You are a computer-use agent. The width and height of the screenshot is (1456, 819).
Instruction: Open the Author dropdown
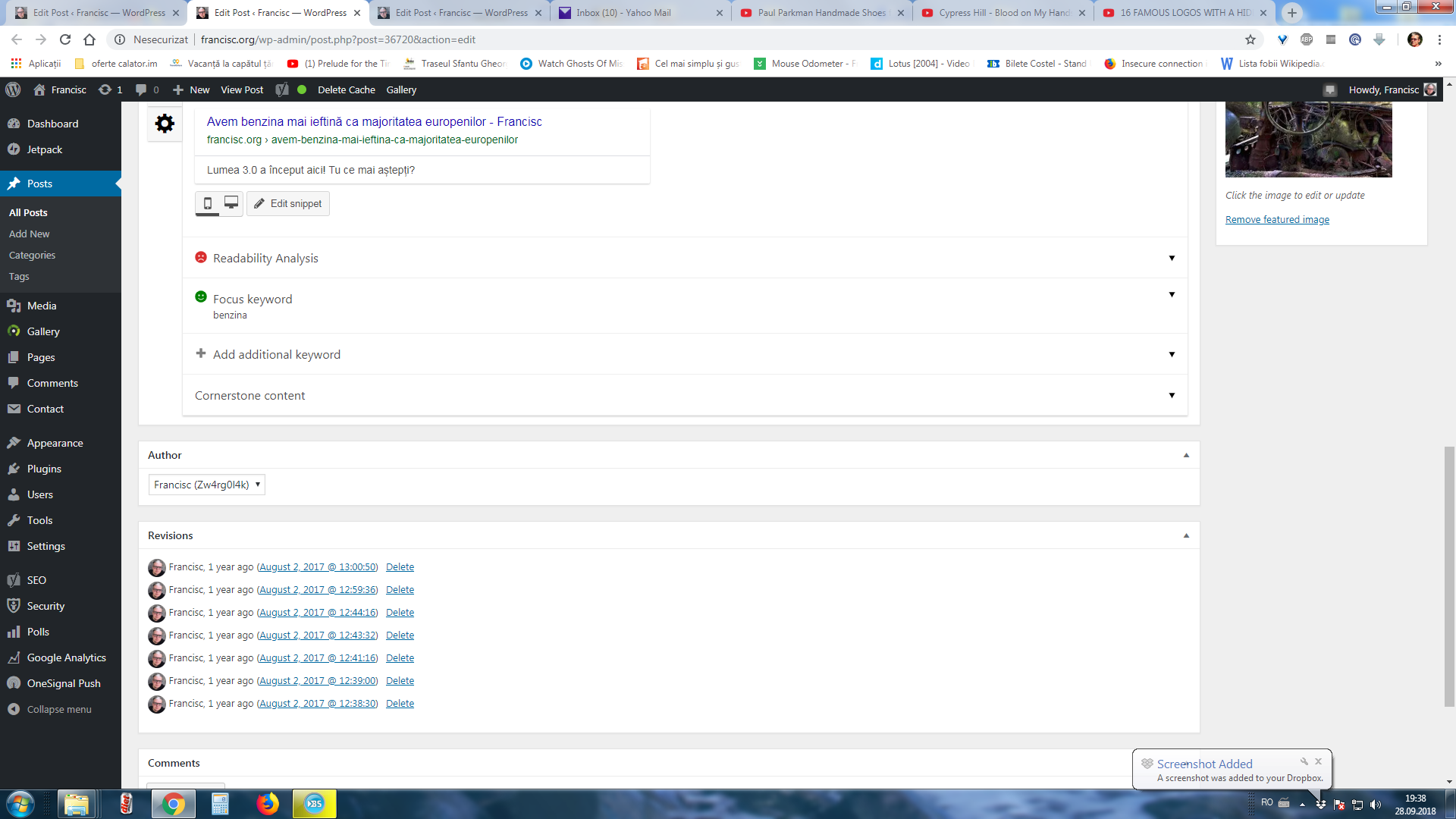pos(206,485)
